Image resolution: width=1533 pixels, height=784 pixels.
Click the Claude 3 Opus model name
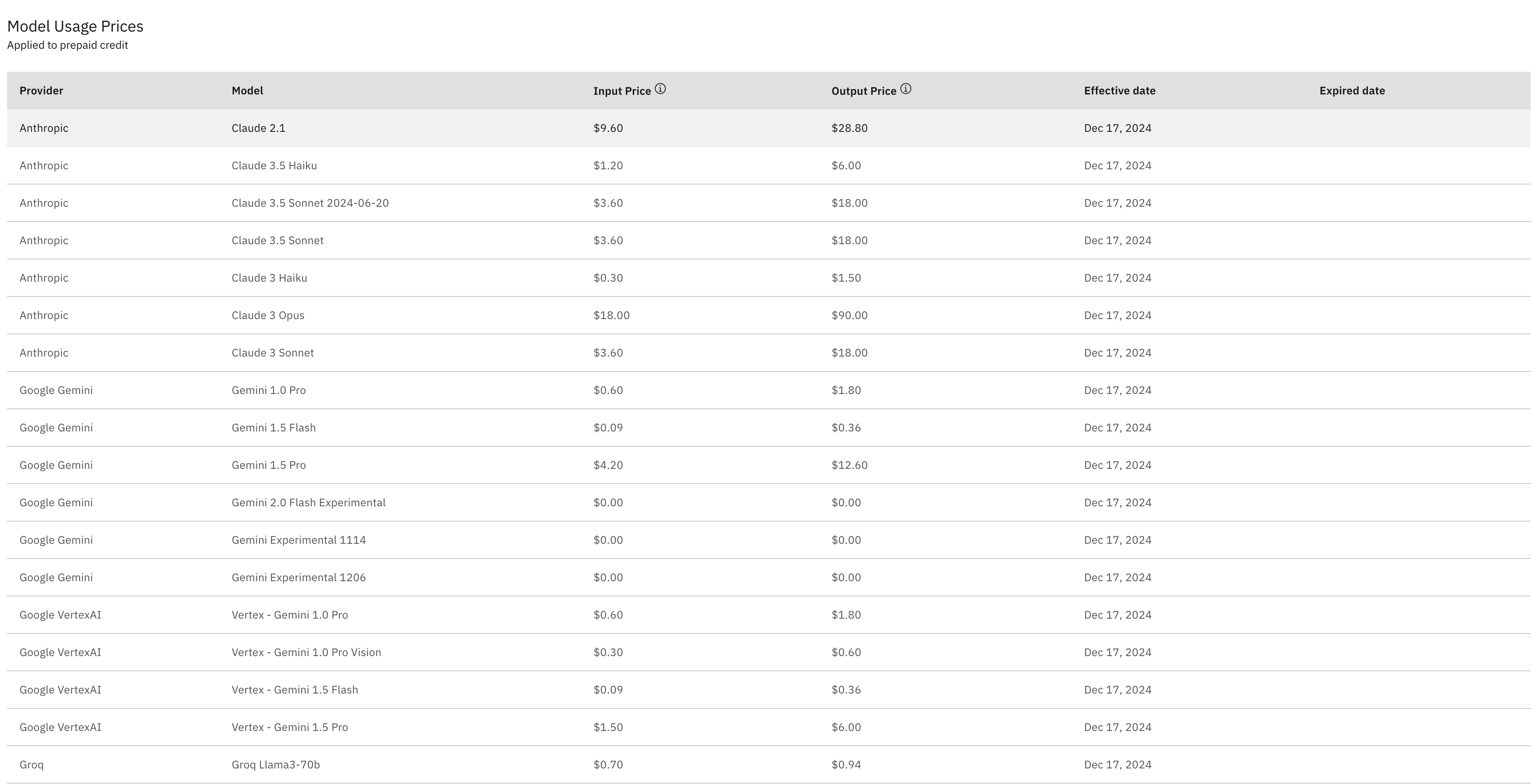click(268, 315)
